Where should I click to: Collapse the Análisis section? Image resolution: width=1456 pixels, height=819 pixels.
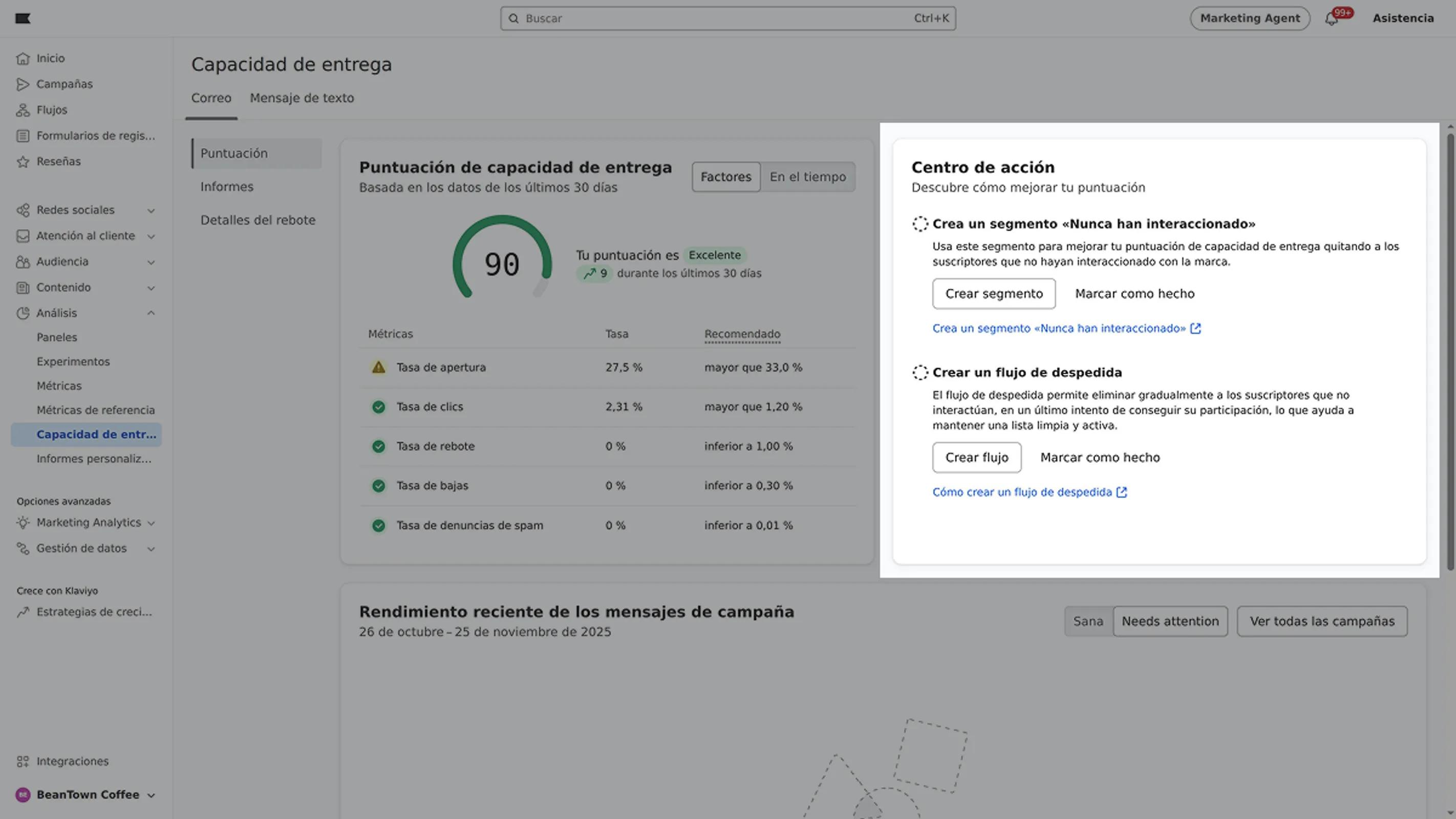(151, 313)
